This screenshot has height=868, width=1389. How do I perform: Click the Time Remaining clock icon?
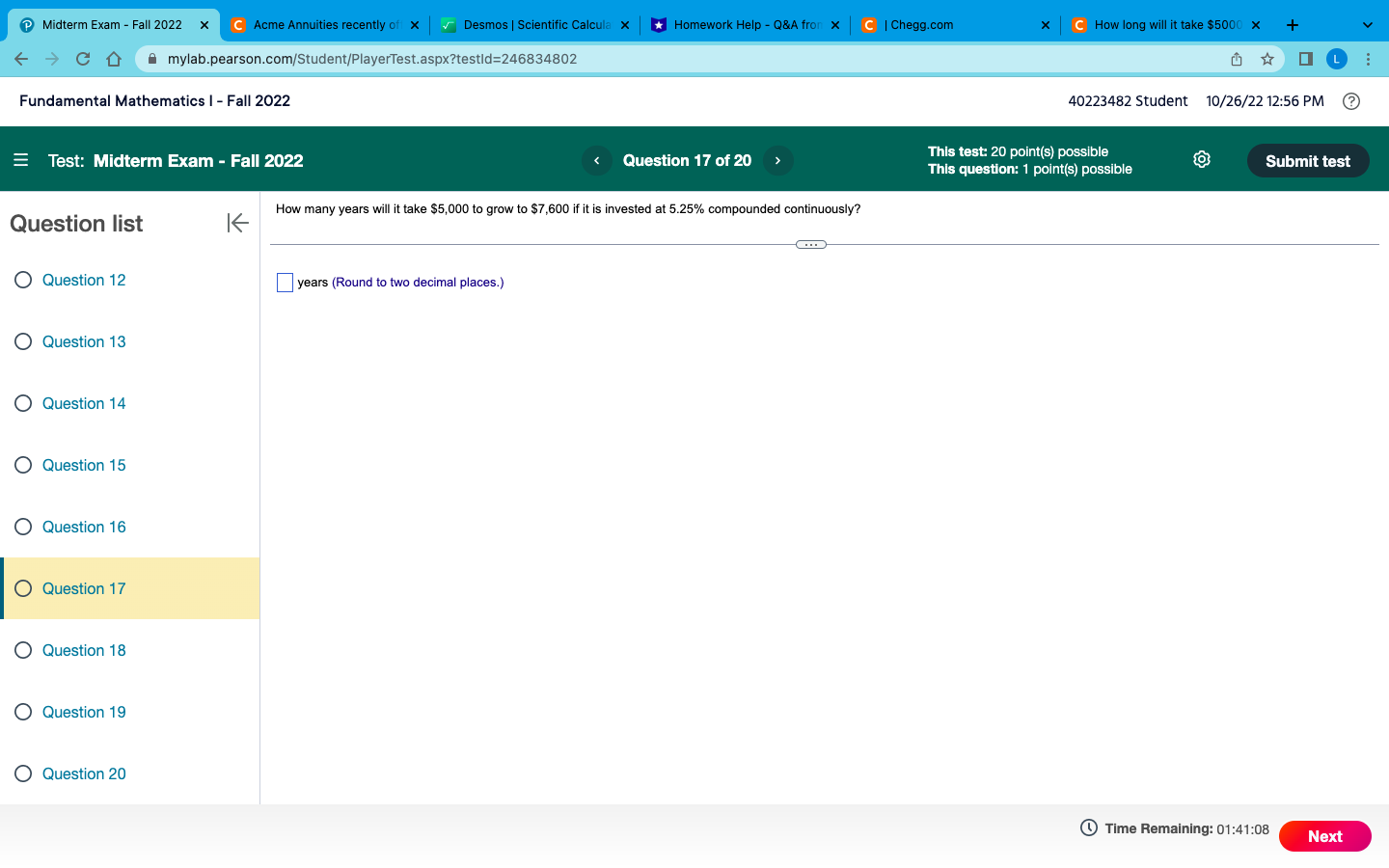pyautogui.click(x=1087, y=828)
